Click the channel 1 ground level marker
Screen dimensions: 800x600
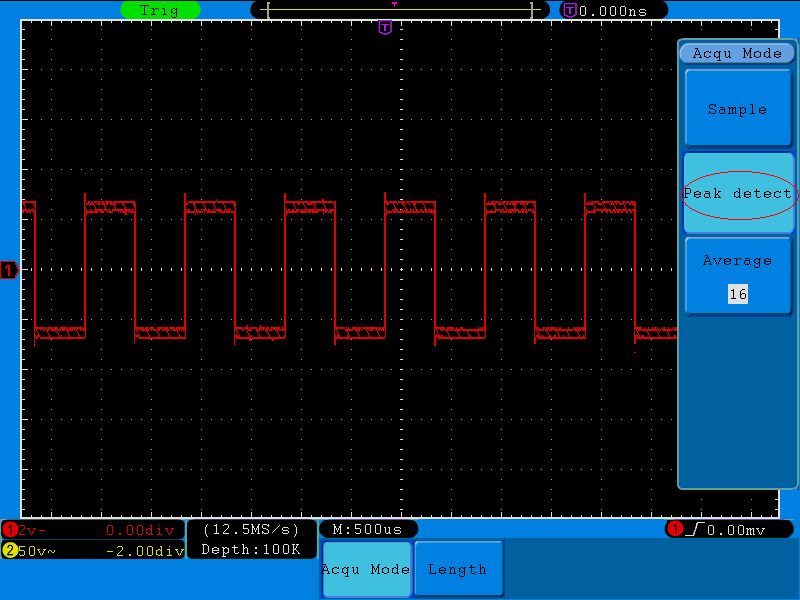[9, 270]
